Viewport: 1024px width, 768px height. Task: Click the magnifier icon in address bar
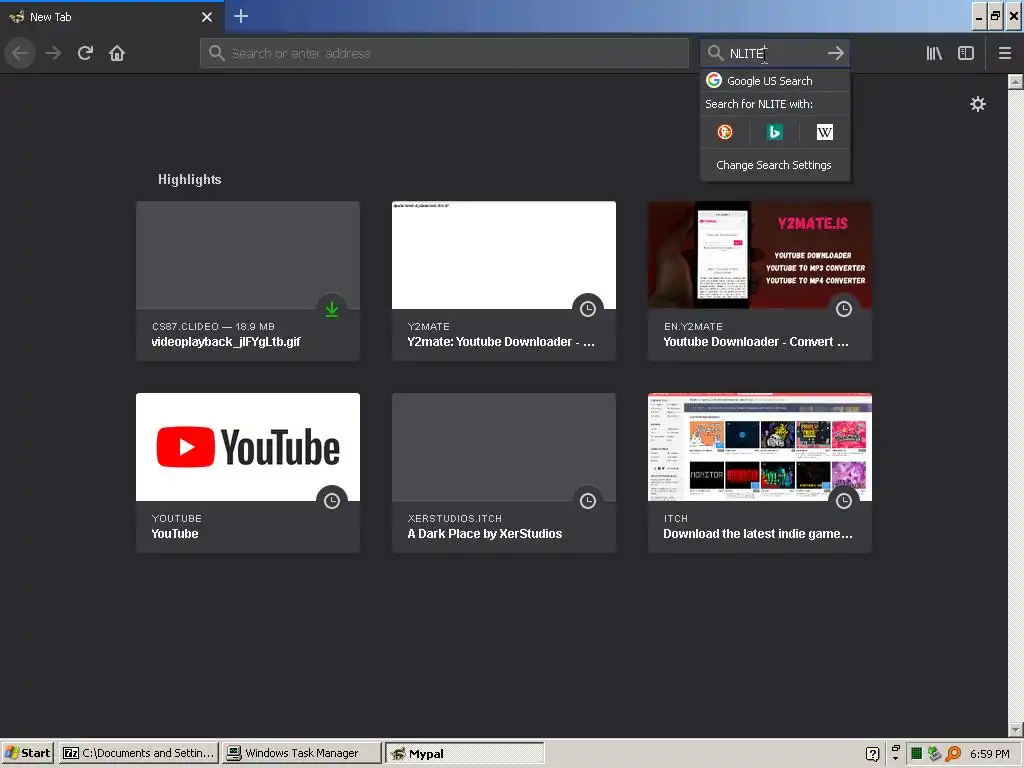tap(216, 53)
